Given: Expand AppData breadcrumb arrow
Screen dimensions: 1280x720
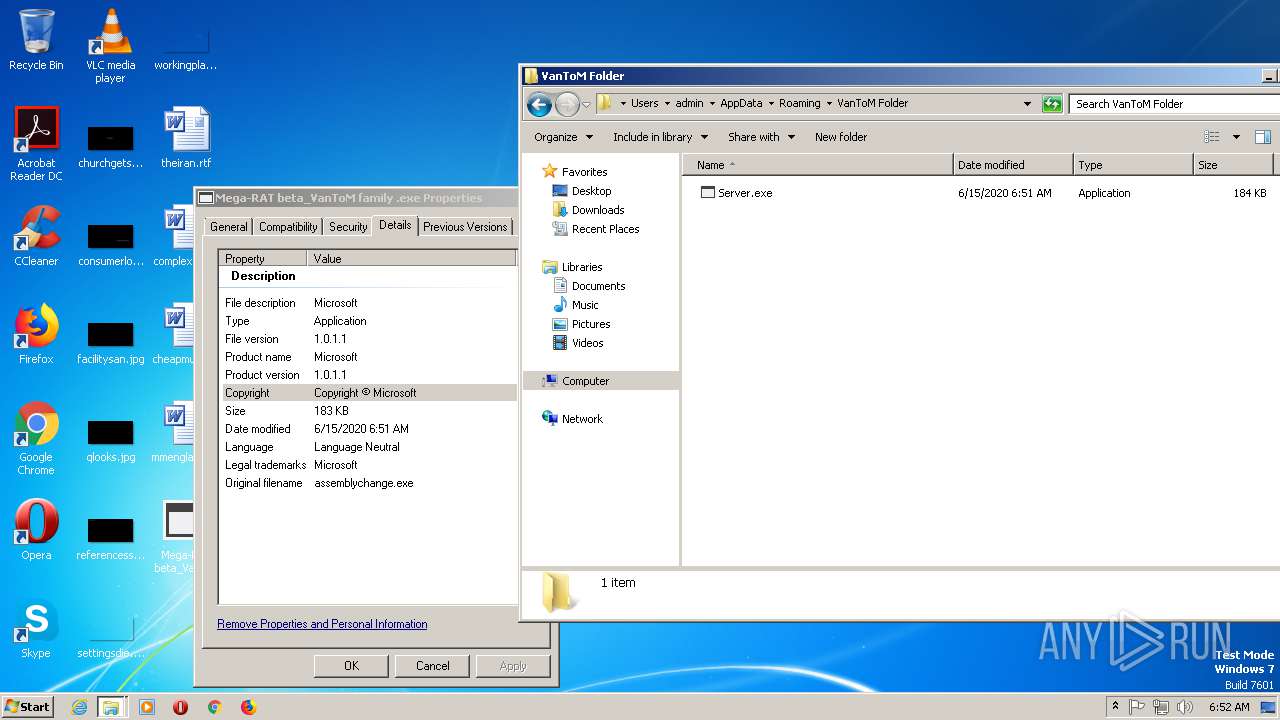Looking at the screenshot, I should [x=771, y=104].
